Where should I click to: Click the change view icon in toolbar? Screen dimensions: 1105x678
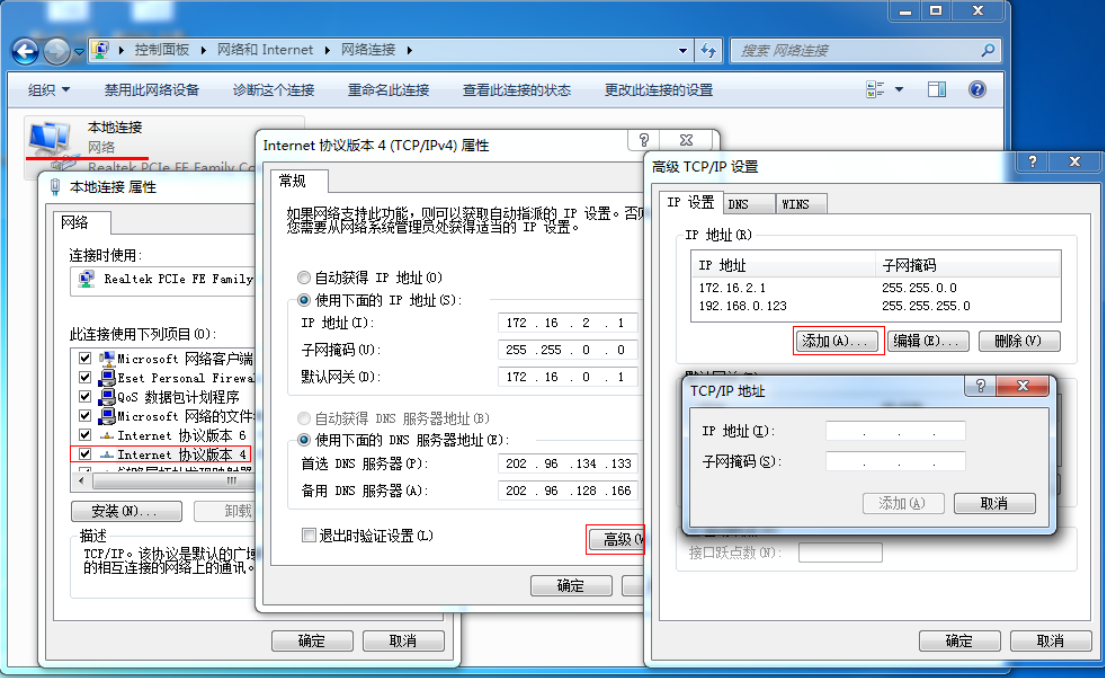tap(875, 90)
